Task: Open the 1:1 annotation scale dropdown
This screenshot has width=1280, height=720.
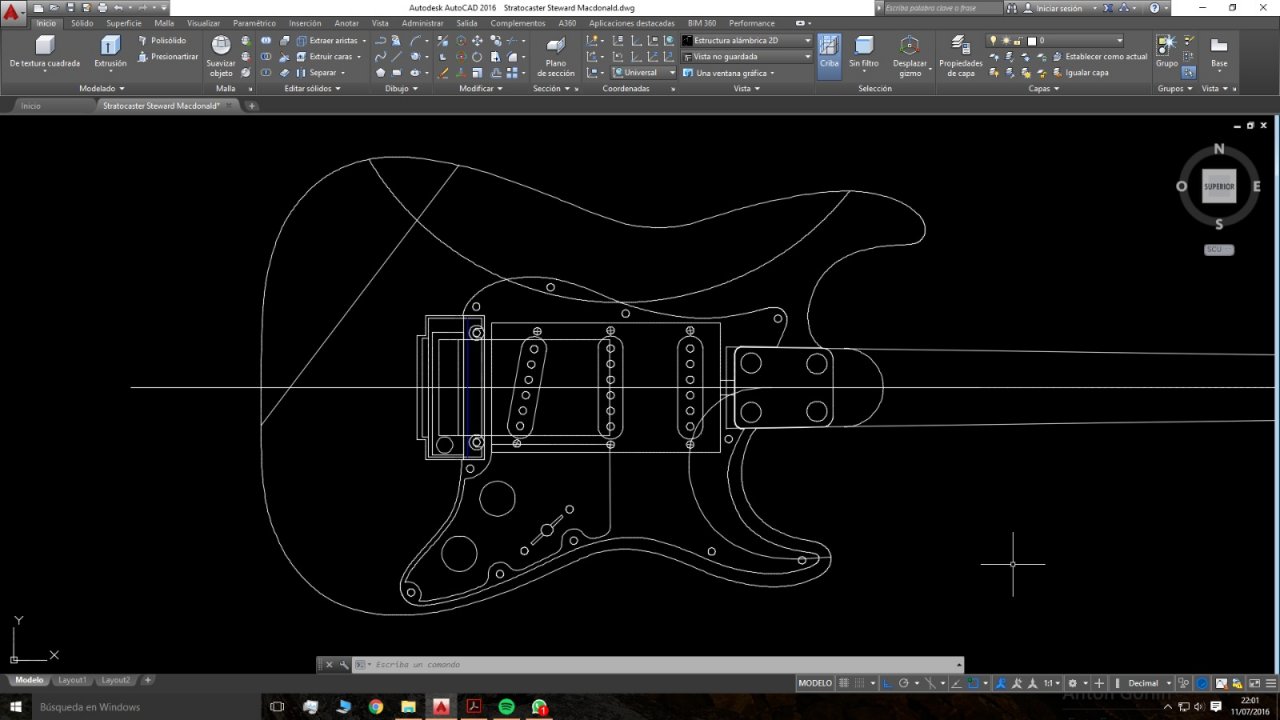Action: [x=1053, y=683]
